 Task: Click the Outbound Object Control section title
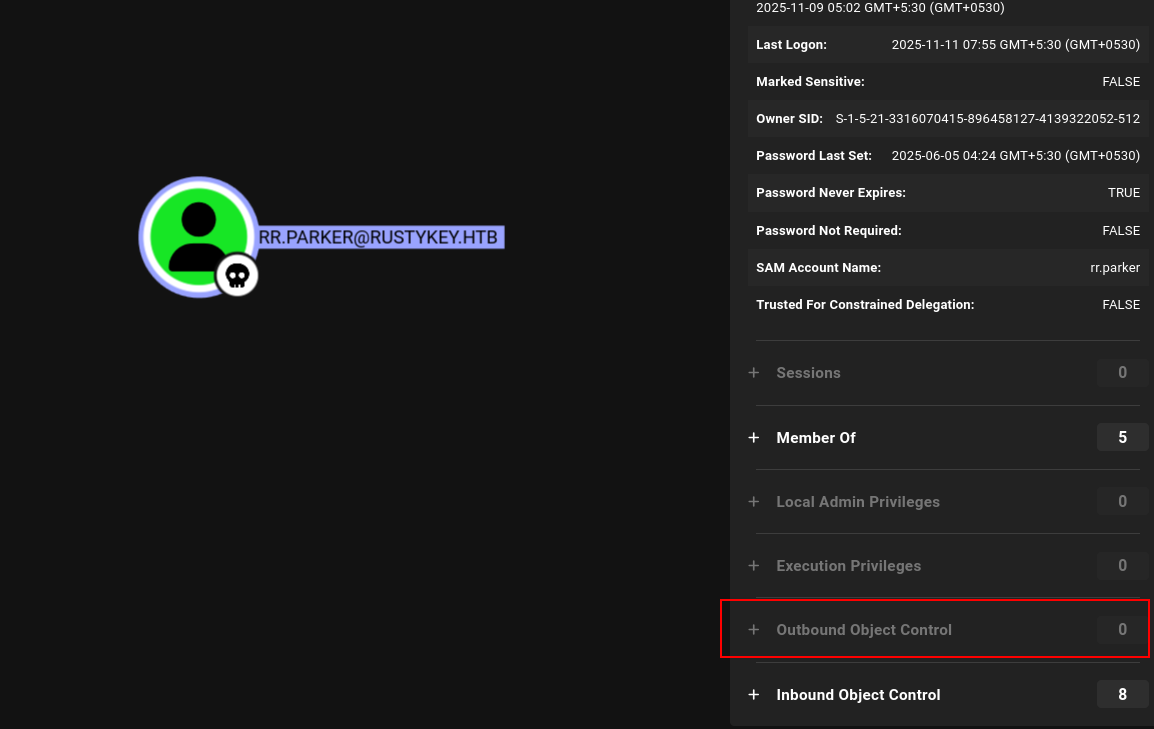(864, 630)
